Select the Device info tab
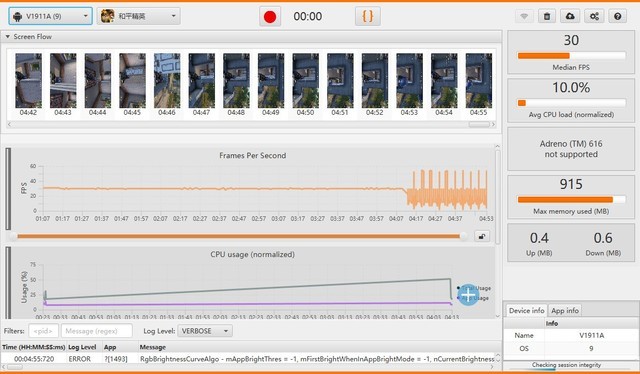This screenshot has height=374, width=640. pos(527,311)
